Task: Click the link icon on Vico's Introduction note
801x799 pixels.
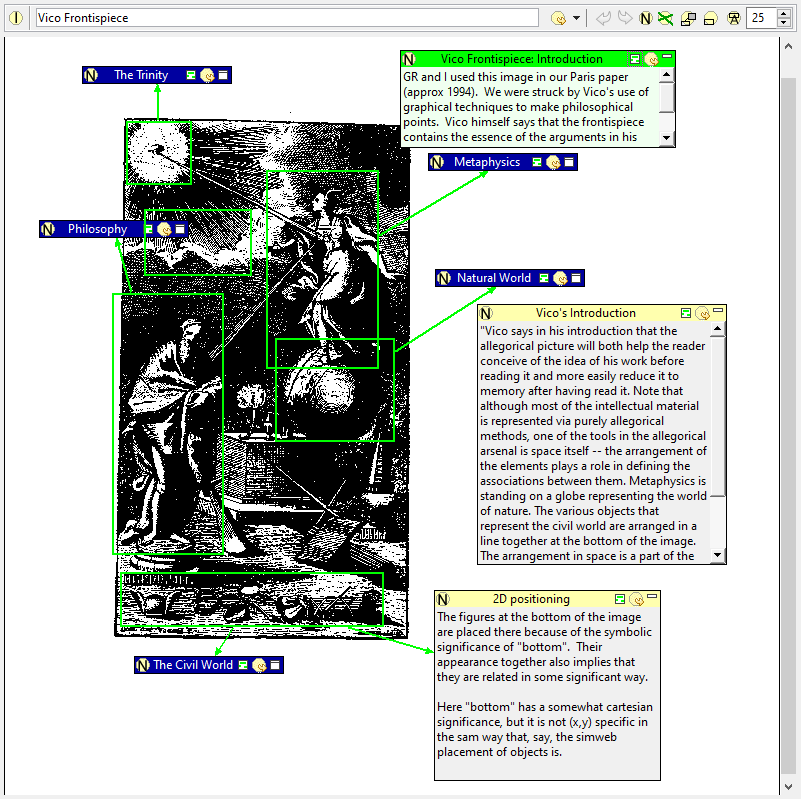Action: 702,313
